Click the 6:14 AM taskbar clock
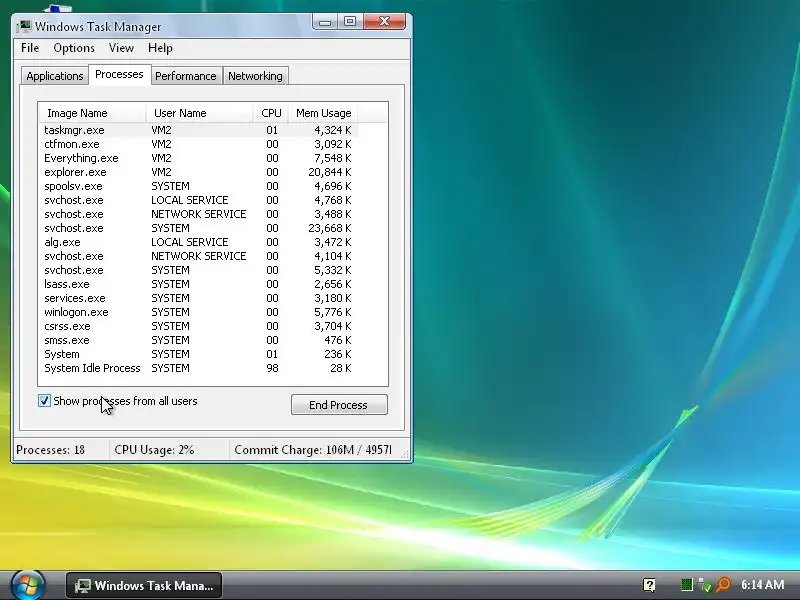The width and height of the screenshot is (800, 600). (762, 585)
